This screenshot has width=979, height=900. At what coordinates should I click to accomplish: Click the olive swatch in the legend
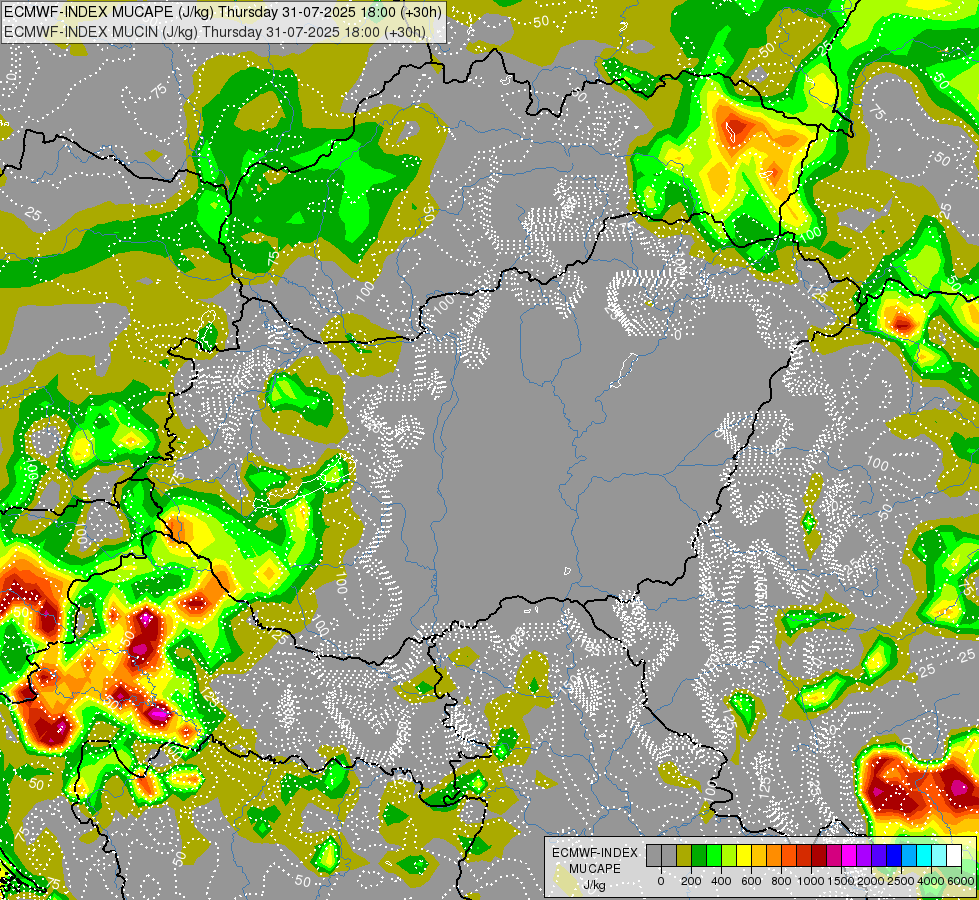[x=684, y=856]
